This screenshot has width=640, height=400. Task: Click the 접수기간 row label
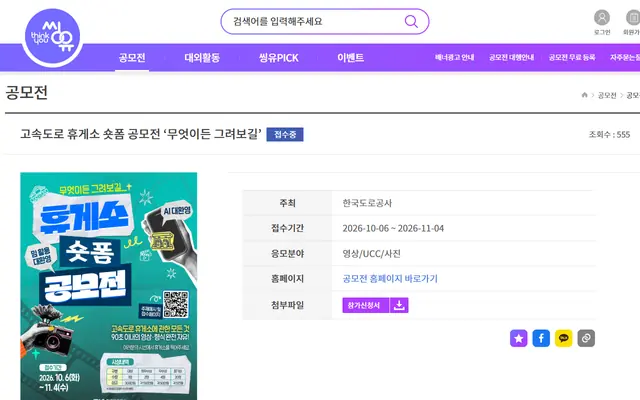click(x=287, y=228)
